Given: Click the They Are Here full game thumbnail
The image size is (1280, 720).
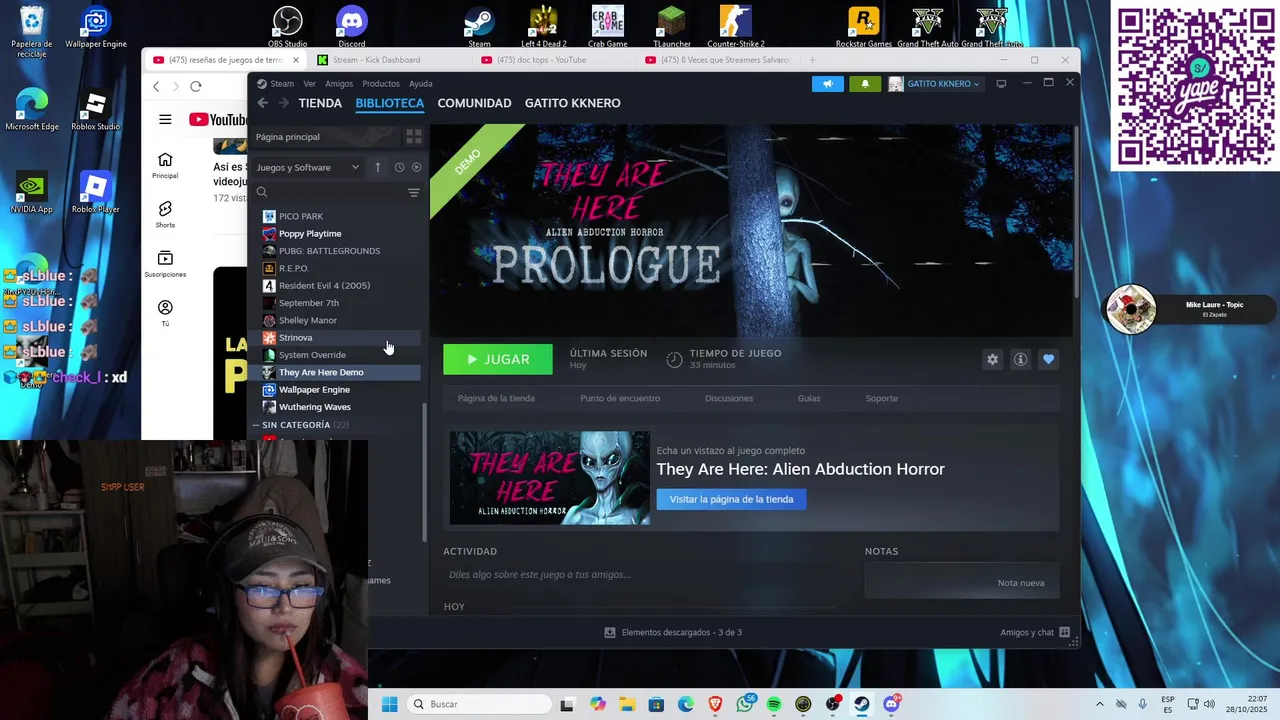Looking at the screenshot, I should [549, 478].
